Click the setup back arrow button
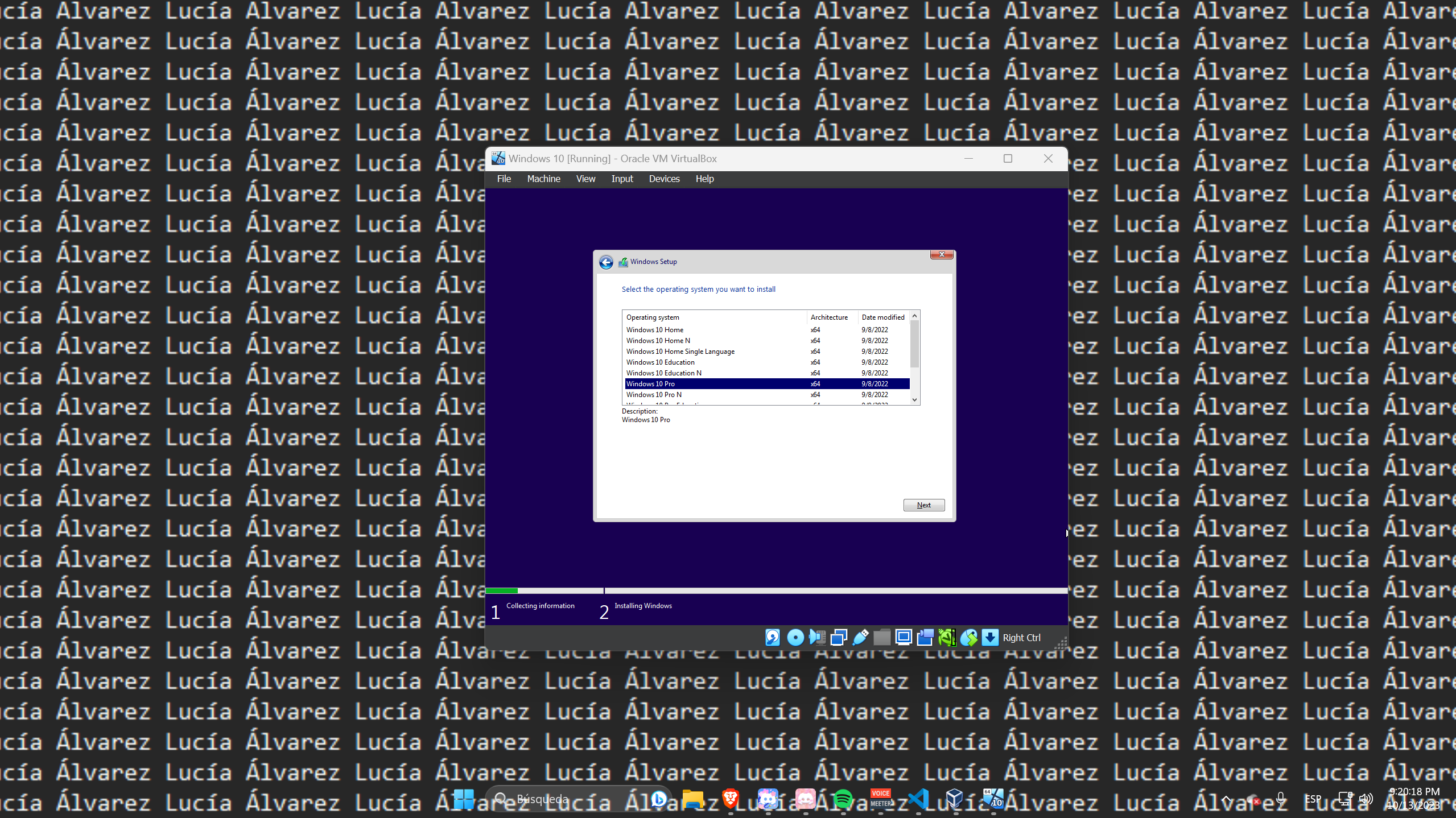Viewport: 1456px width, 818px height. (x=606, y=262)
